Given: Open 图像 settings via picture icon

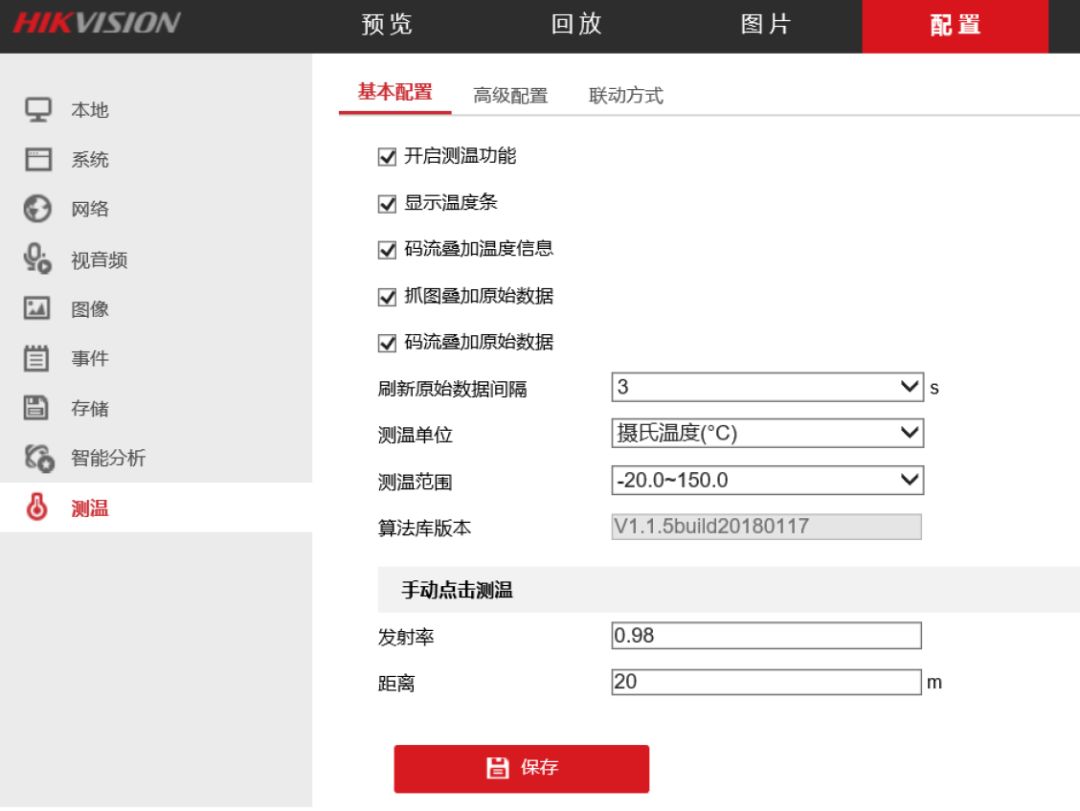Looking at the screenshot, I should [x=37, y=309].
